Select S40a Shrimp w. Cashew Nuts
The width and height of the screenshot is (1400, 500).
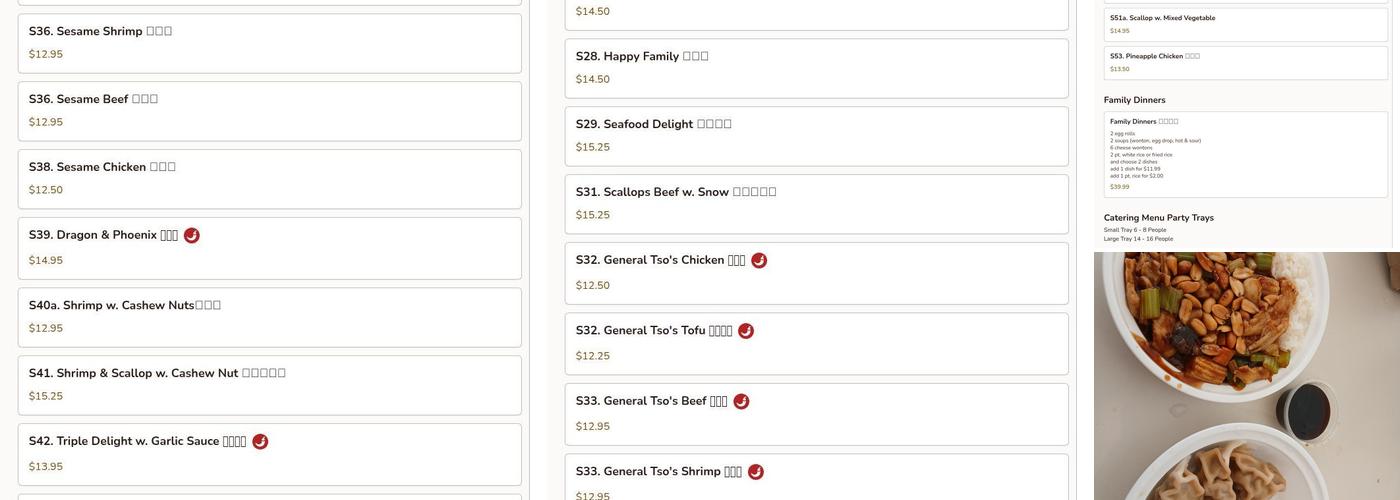point(269,317)
